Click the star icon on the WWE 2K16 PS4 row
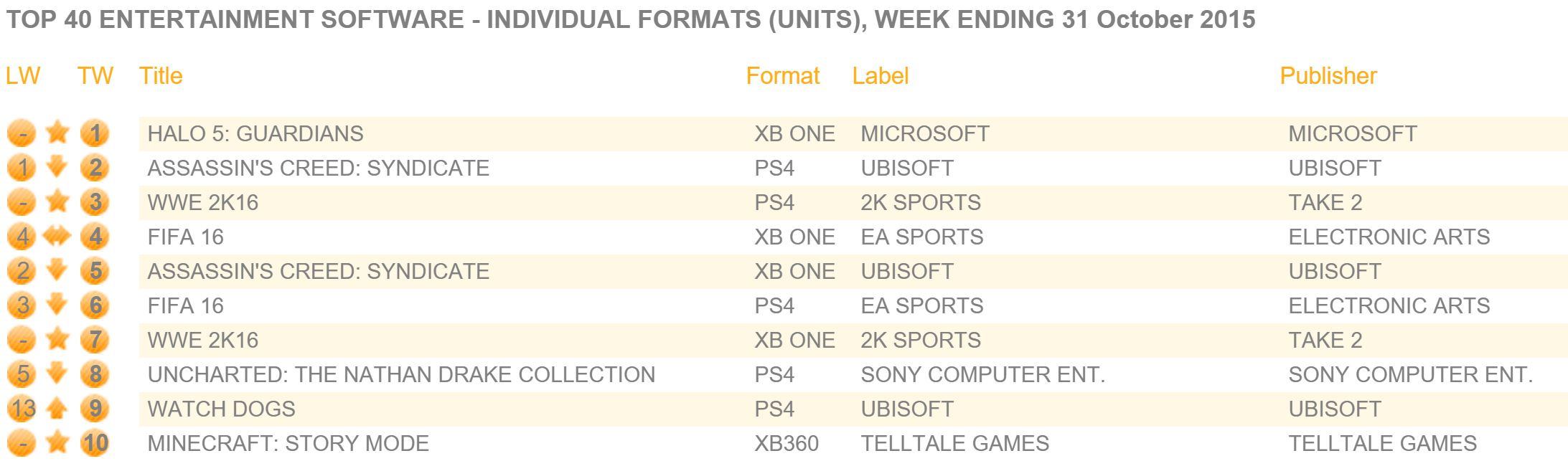1568x461 pixels. pyautogui.click(x=57, y=201)
